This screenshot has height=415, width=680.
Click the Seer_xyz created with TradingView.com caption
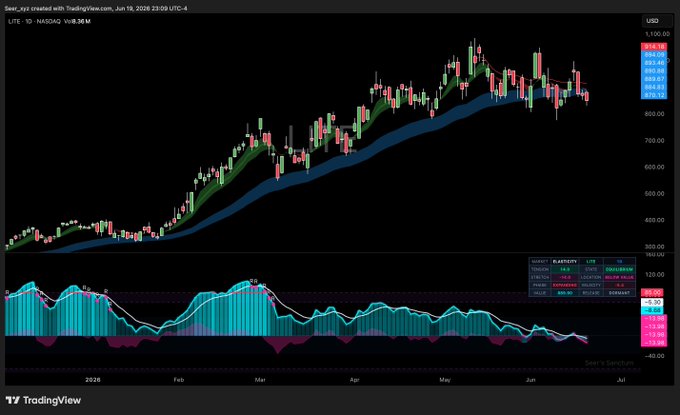point(96,8)
